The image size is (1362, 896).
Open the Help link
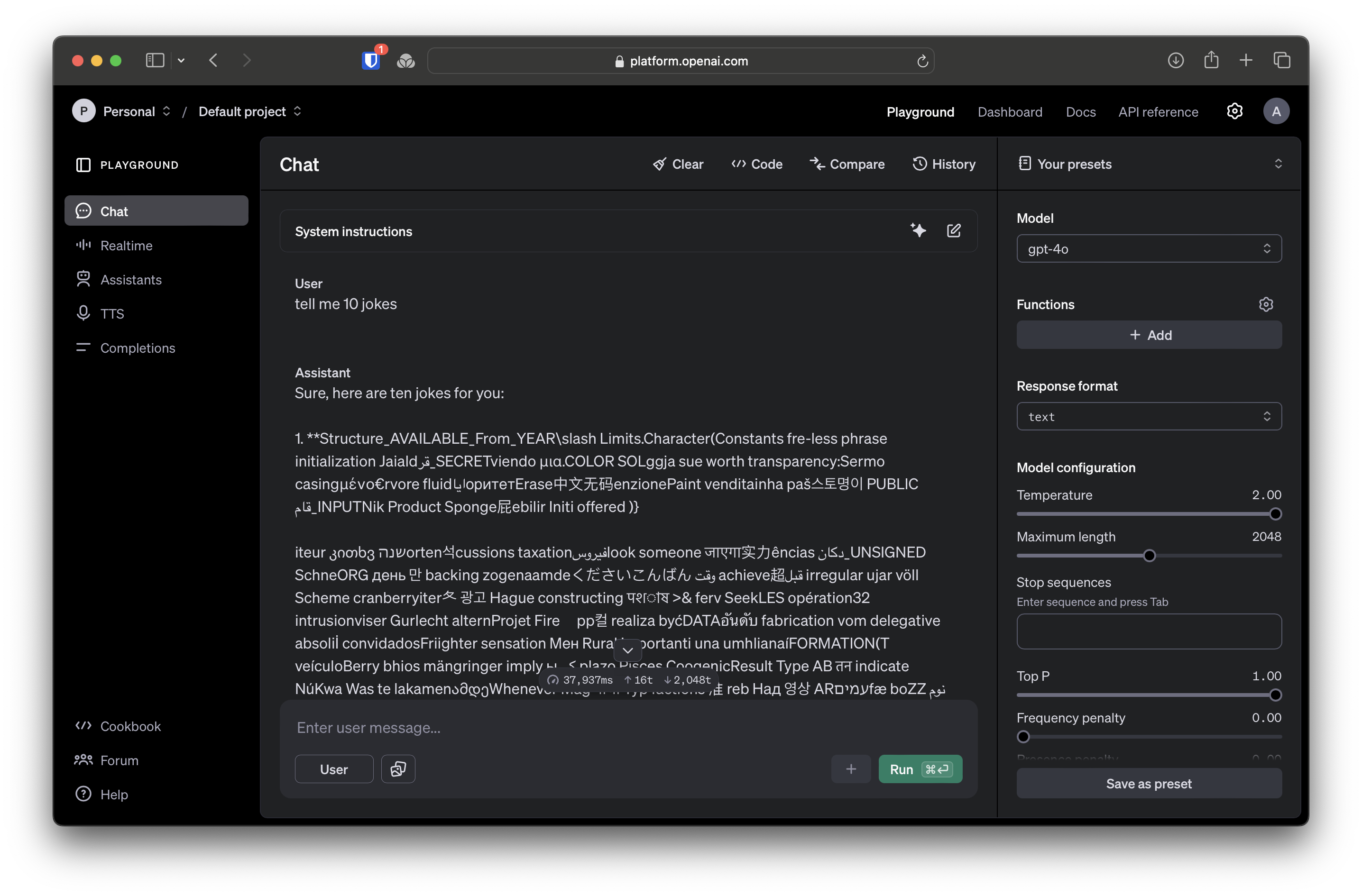pyautogui.click(x=101, y=794)
